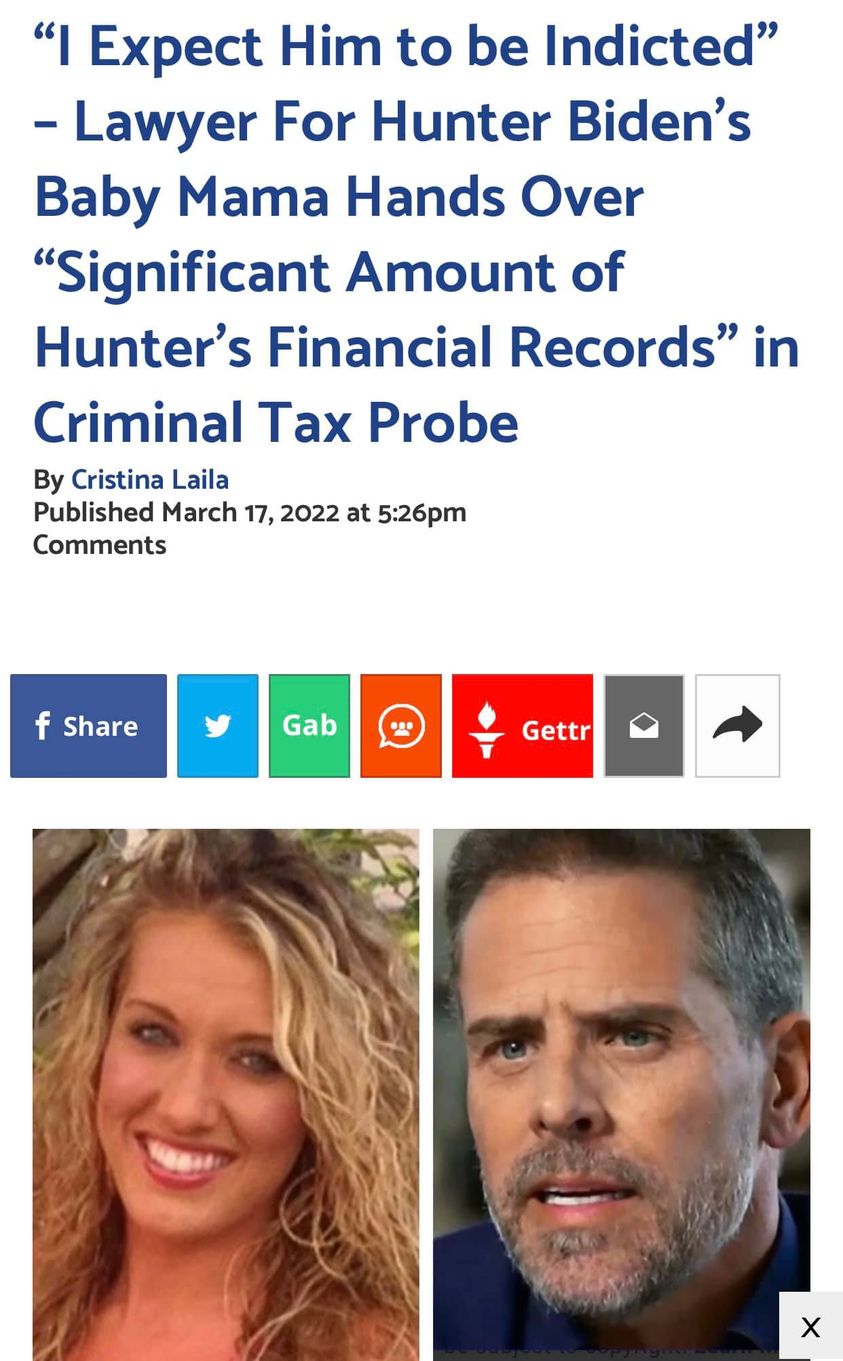This screenshot has width=843, height=1361.
Task: Click the Published March 17, 2022 timestamp
Action: (250, 512)
